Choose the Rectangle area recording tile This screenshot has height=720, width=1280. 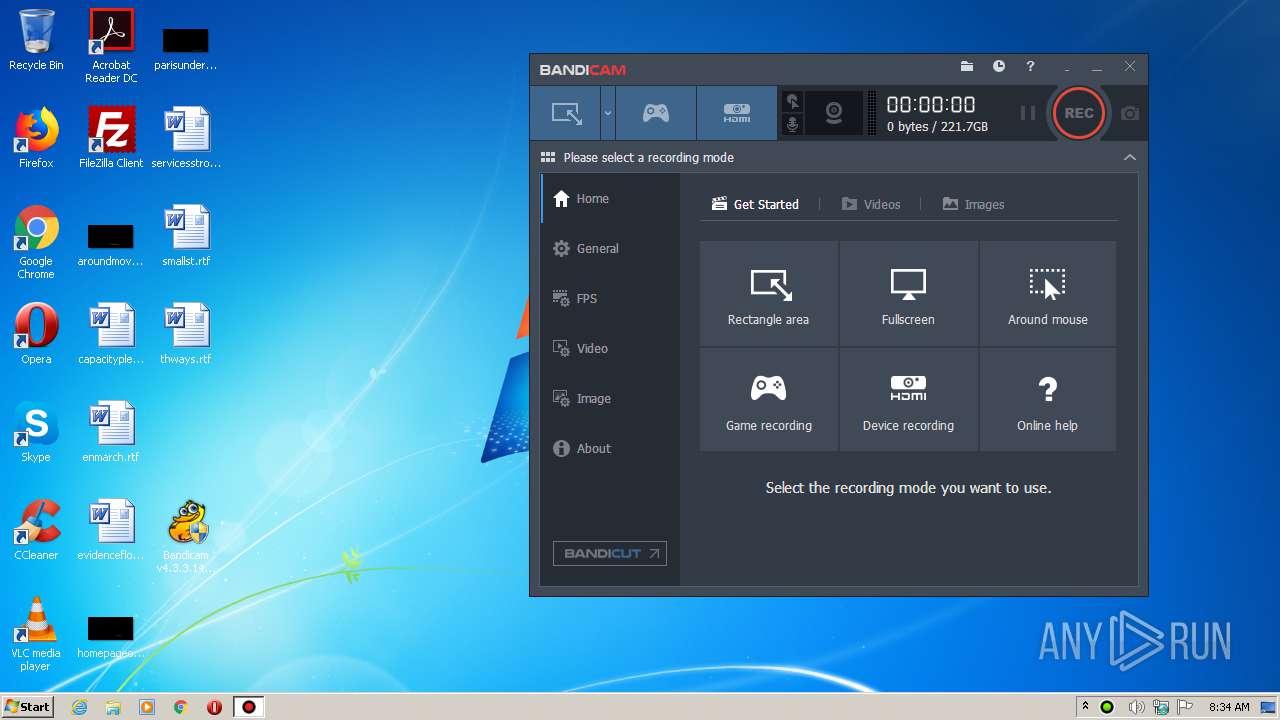pyautogui.click(x=769, y=294)
